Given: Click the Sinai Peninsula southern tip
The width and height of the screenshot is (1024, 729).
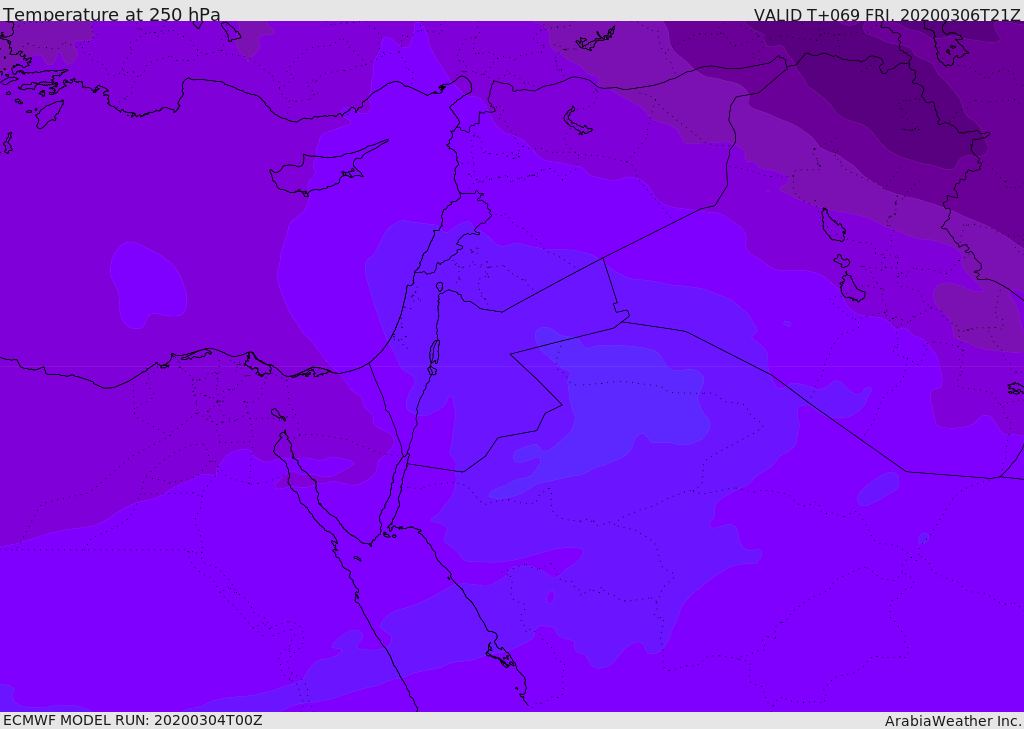Looking at the screenshot, I should [x=370, y=544].
